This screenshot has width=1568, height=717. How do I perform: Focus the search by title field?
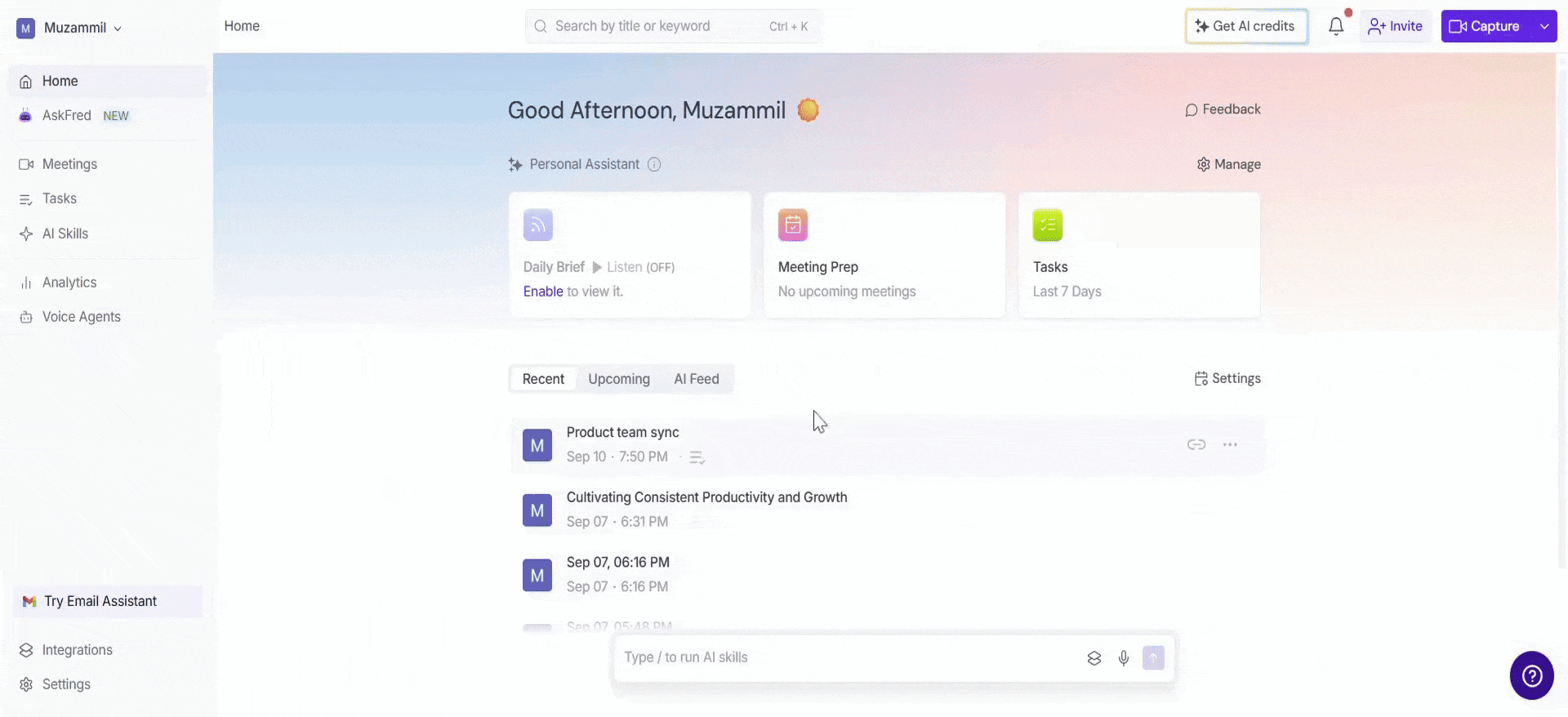pyautogui.click(x=673, y=26)
